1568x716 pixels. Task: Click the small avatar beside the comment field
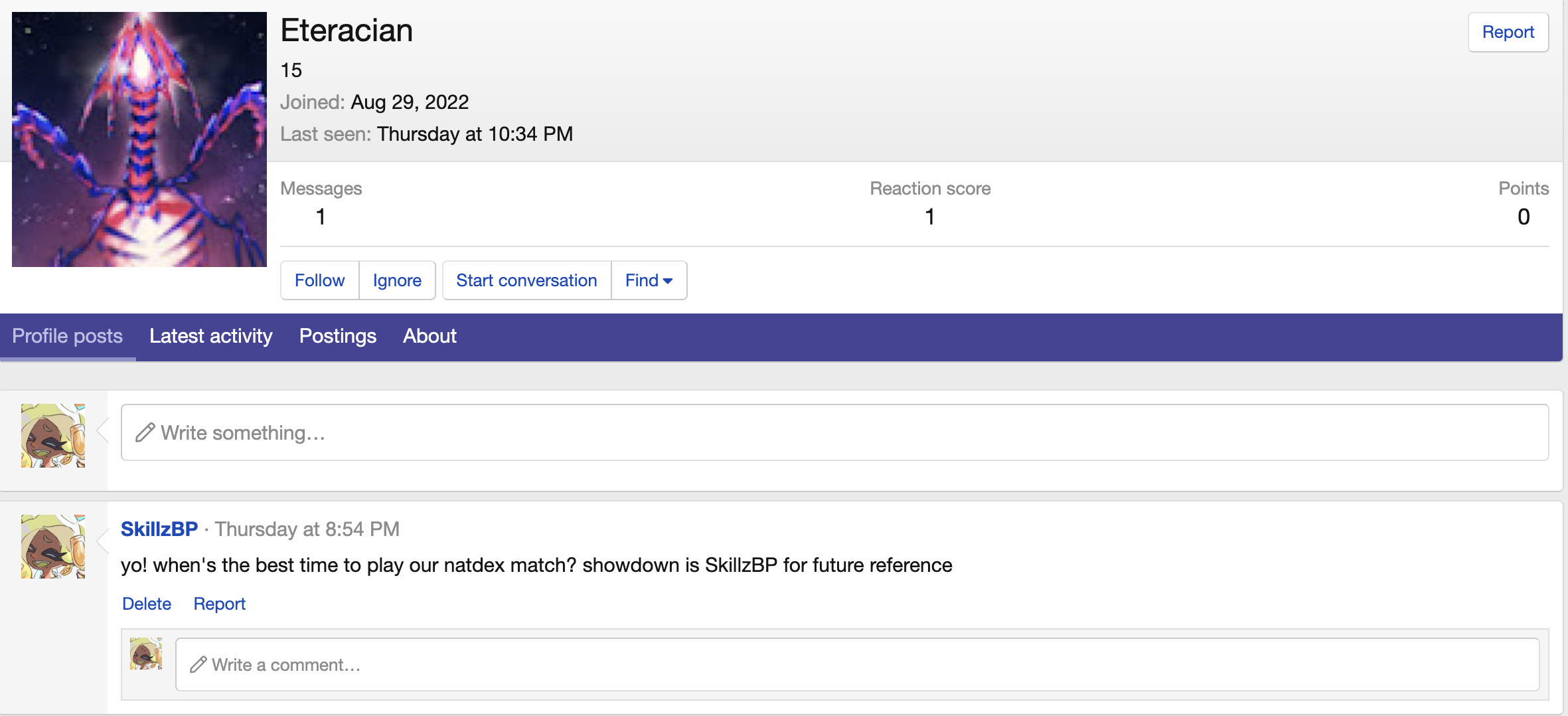click(146, 654)
